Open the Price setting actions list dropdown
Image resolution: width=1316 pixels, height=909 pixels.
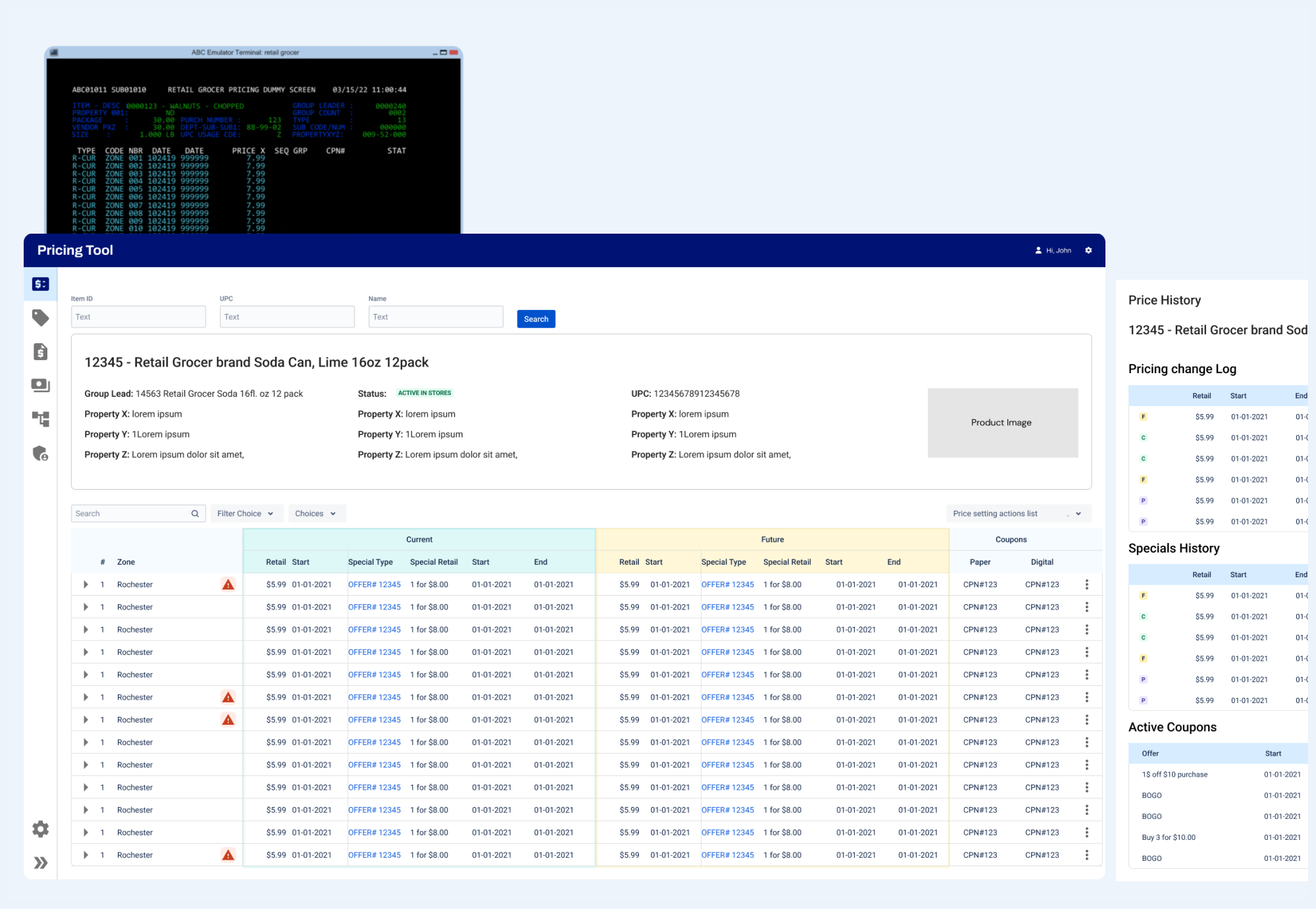point(1019,513)
